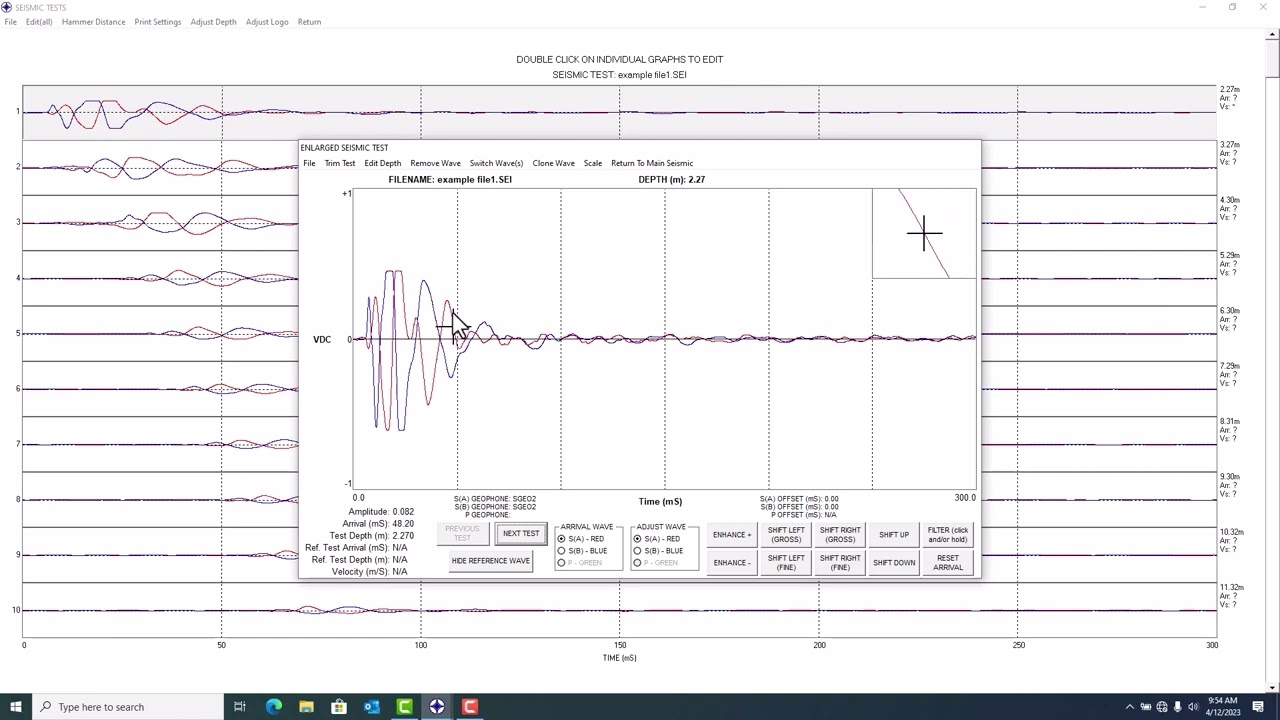1280x720 pixels.
Task: Open Print Settings menu
Action: [158, 22]
